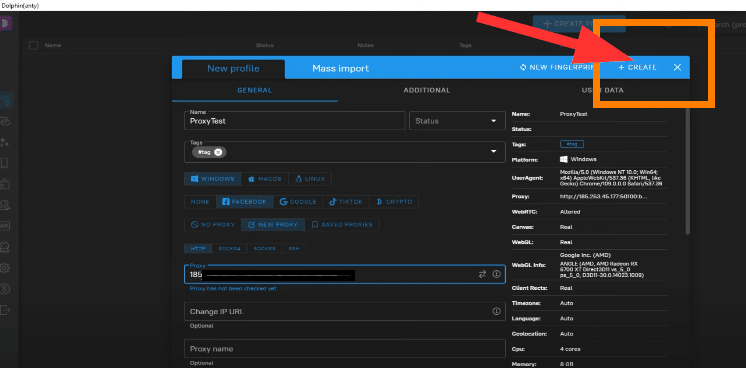746x368 pixels.
Task: Open billing via the dollar sidebar icon
Action: [x=5, y=288]
